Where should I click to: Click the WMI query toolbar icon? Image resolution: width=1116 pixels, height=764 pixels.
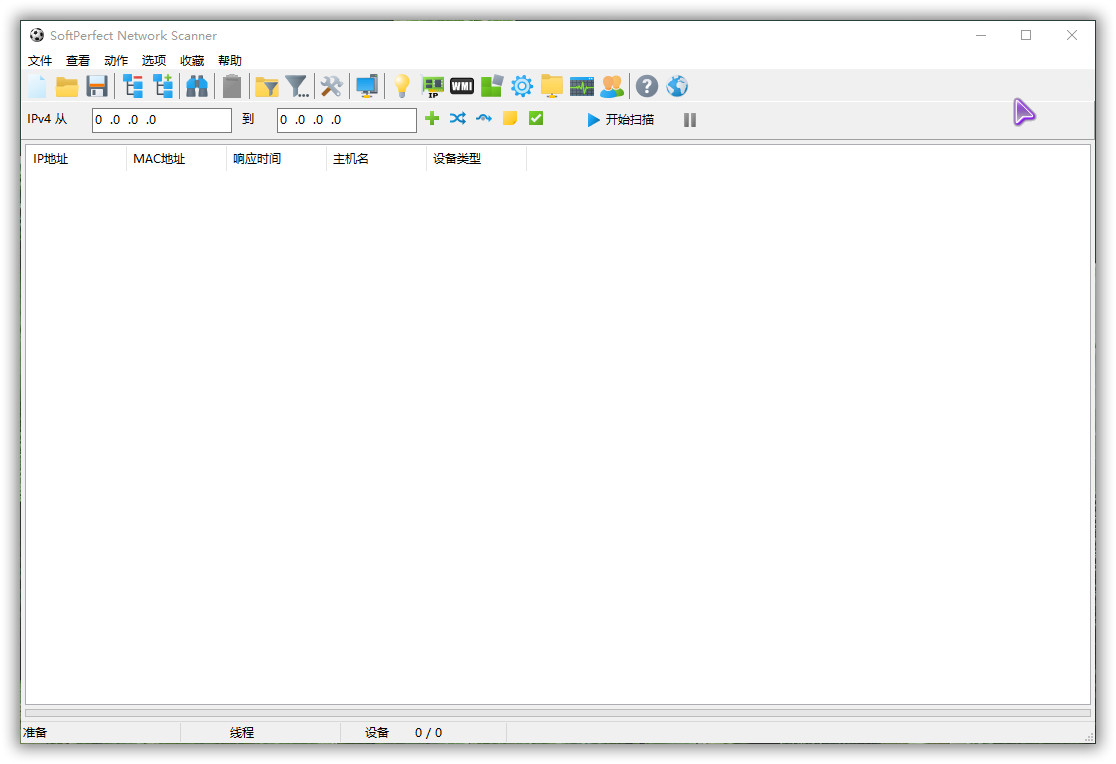tap(462, 87)
